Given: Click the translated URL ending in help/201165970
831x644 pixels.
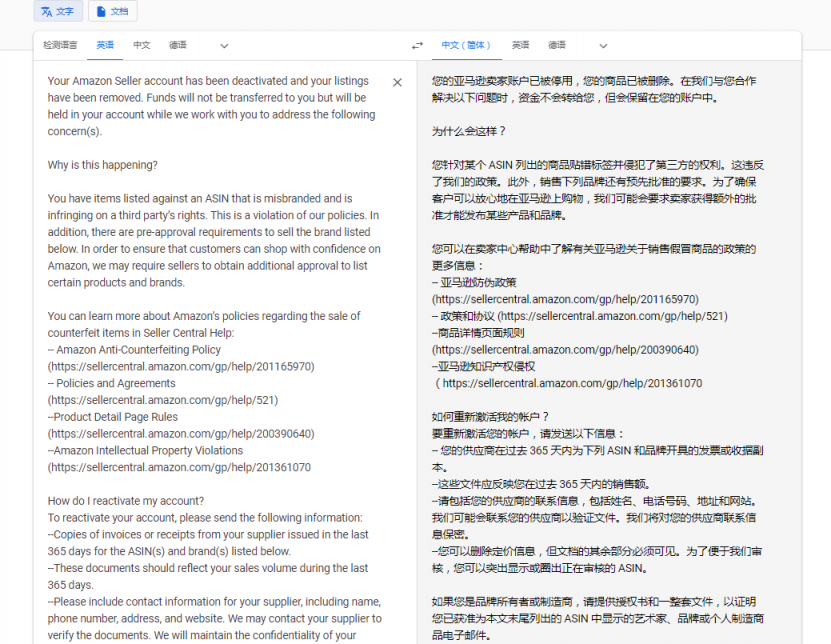Looking at the screenshot, I should coord(565,299).
